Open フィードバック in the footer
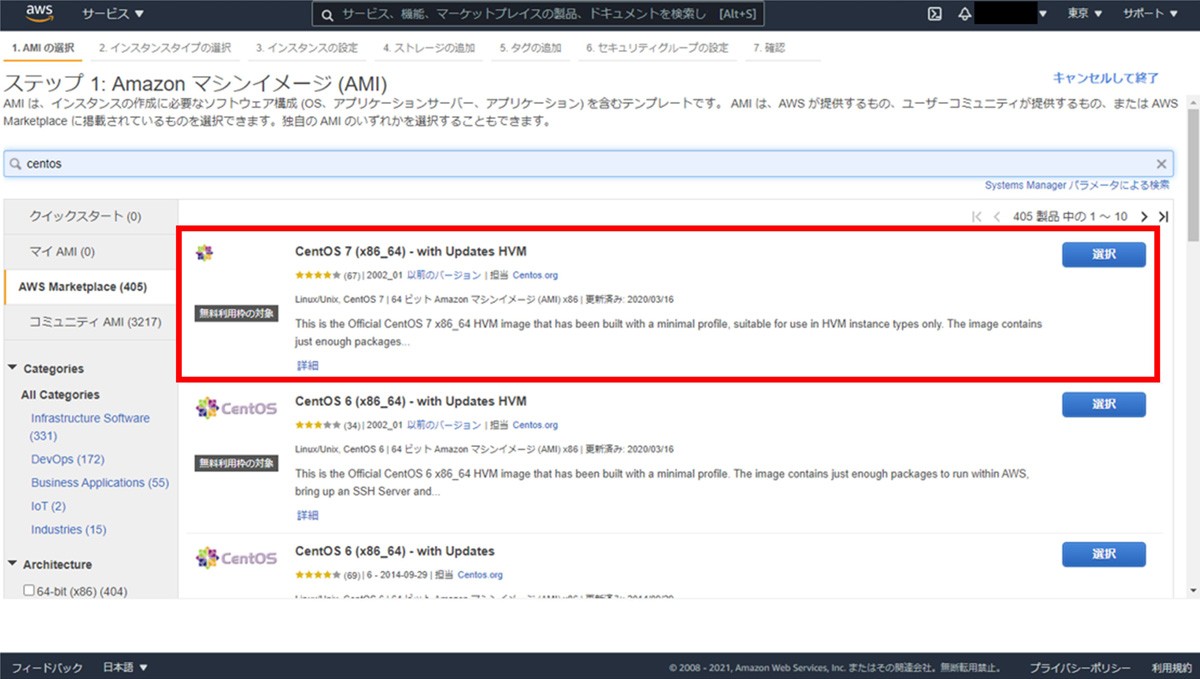This screenshot has width=1200, height=679. click(47, 667)
